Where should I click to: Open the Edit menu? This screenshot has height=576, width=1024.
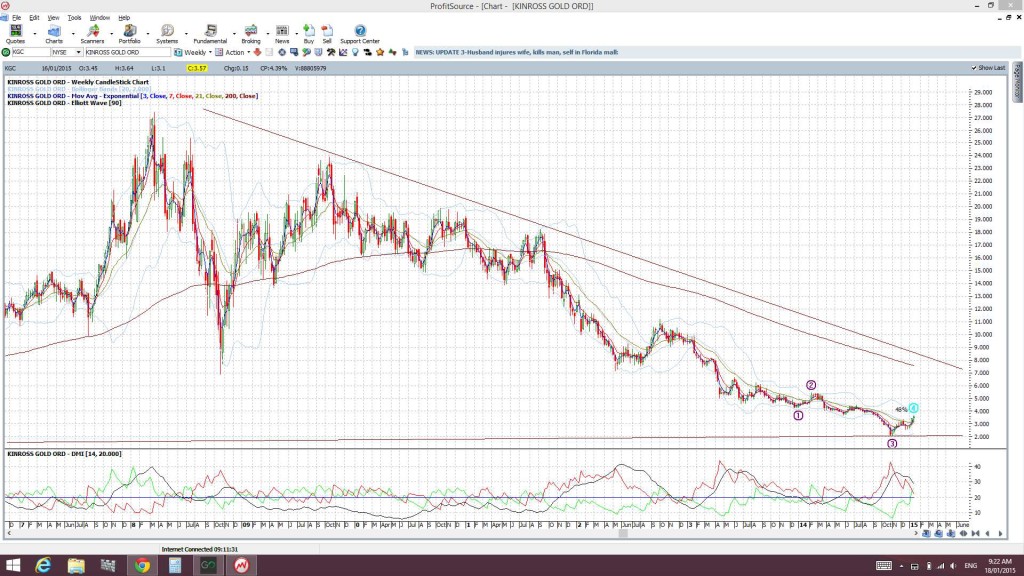coord(34,18)
